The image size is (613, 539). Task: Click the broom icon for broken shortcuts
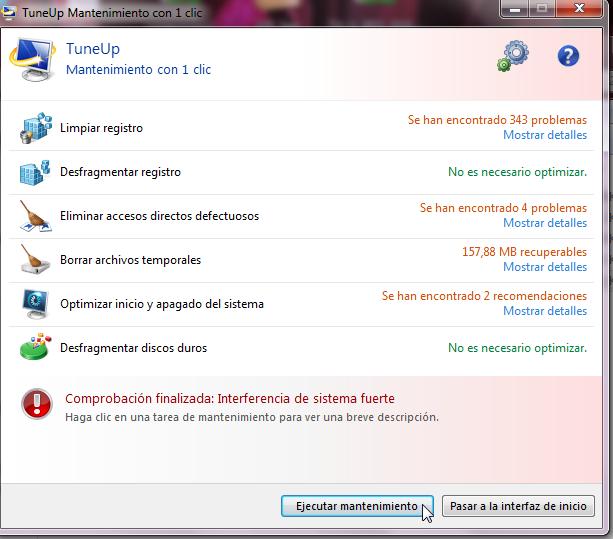[35, 216]
